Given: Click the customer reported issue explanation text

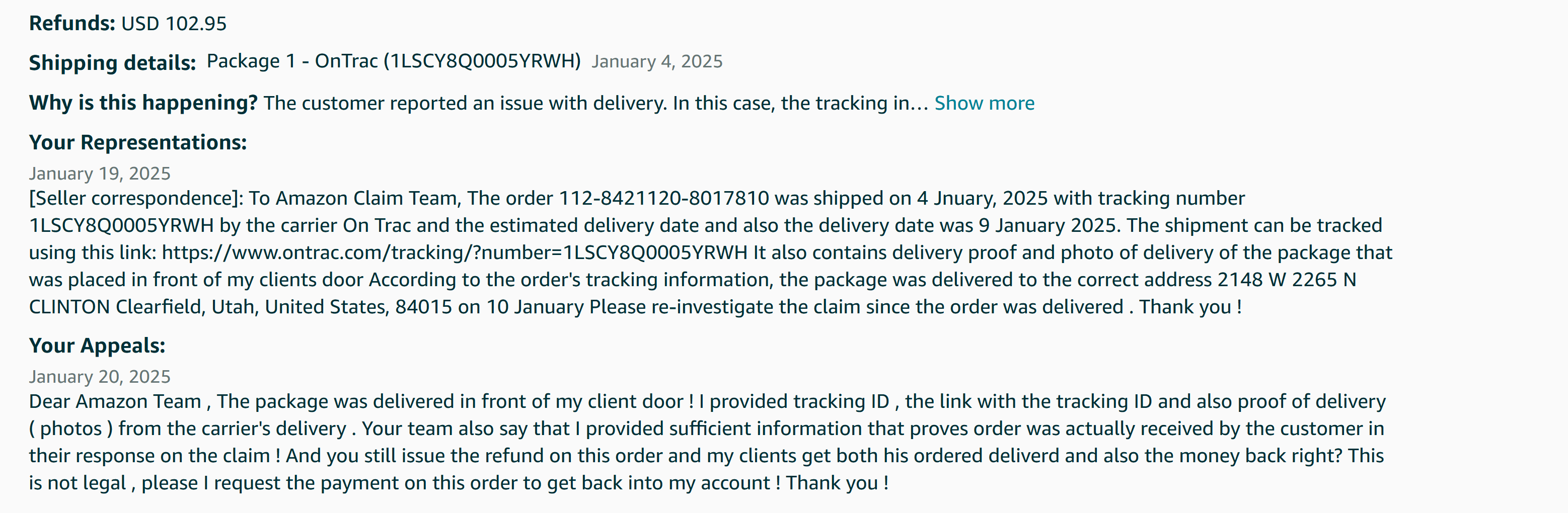Looking at the screenshot, I should (x=596, y=103).
